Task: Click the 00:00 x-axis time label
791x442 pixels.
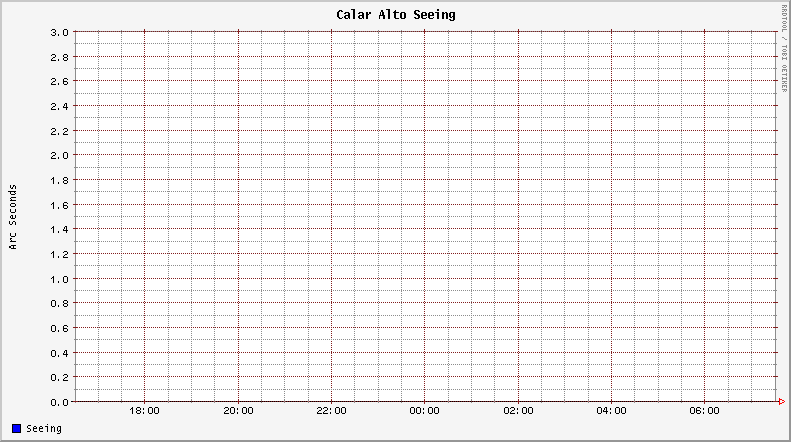Action: pos(424,411)
